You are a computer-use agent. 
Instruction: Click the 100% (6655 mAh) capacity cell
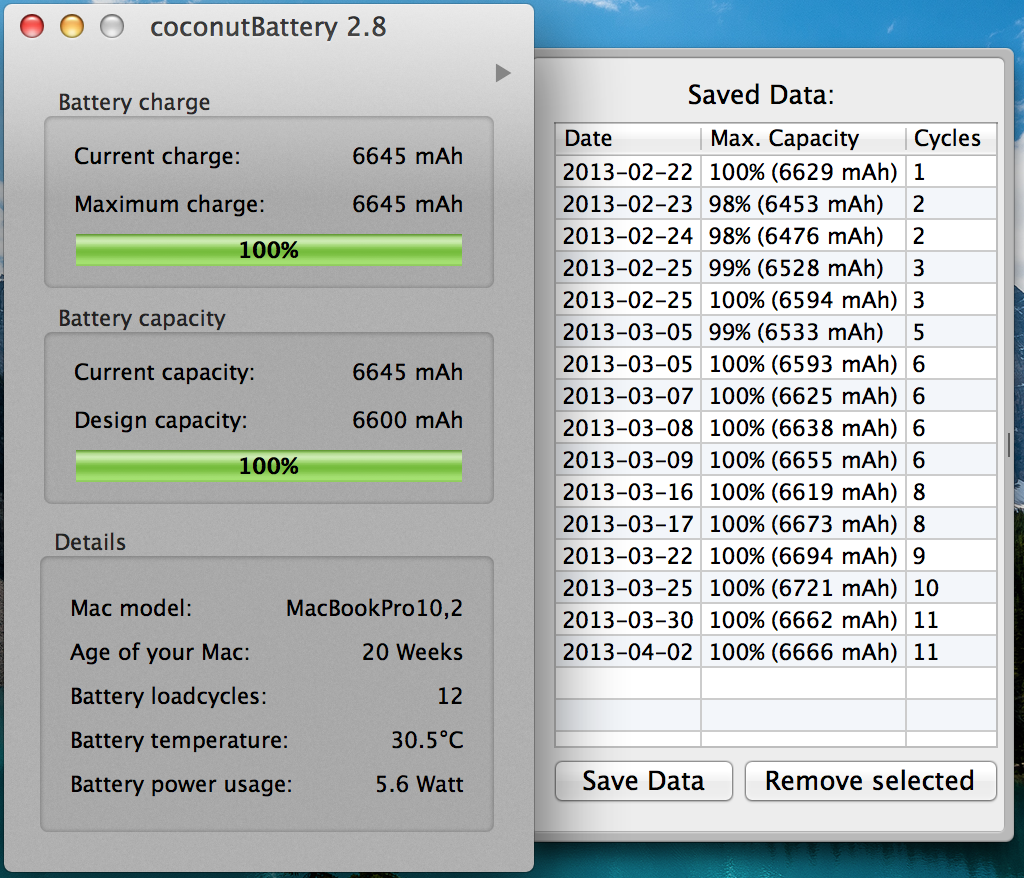point(803,460)
